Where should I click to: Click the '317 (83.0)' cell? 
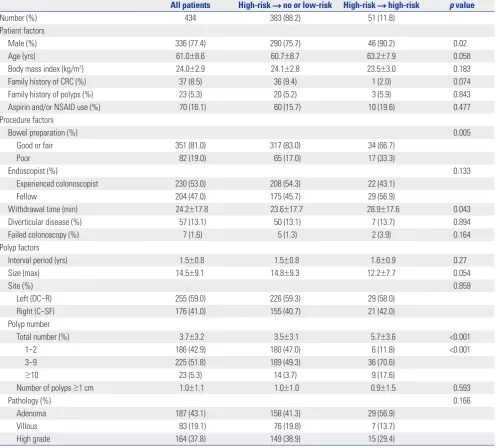coord(285,145)
